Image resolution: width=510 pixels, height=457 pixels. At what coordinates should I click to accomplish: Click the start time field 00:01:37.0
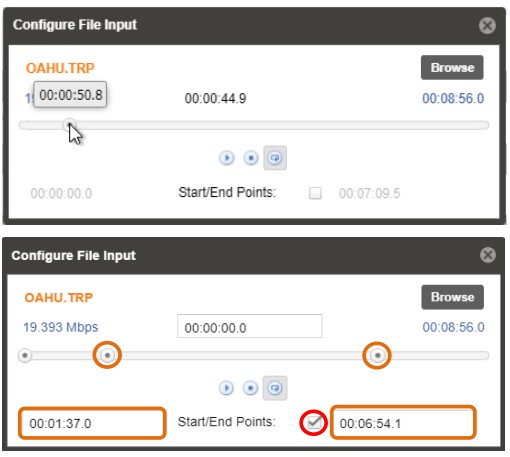pos(92,423)
